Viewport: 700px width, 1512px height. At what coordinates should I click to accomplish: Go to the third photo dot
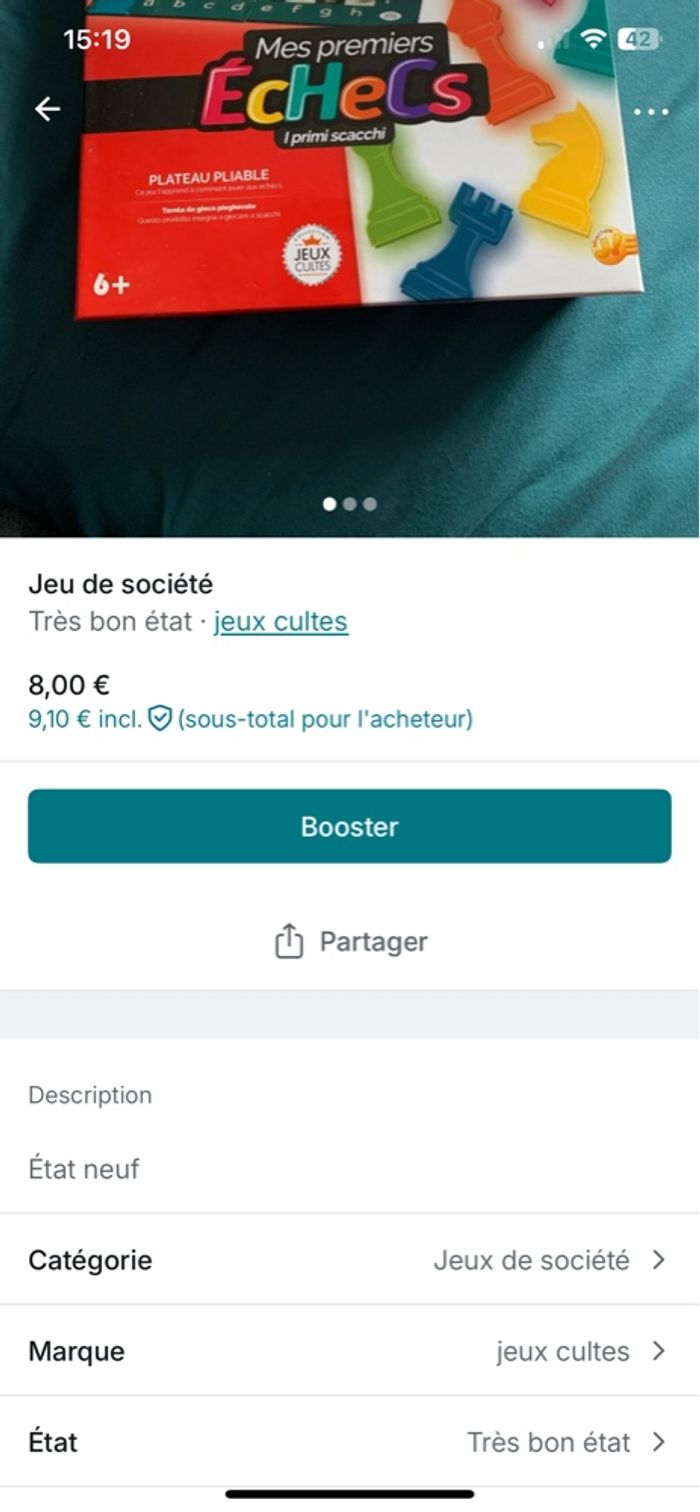coord(370,504)
